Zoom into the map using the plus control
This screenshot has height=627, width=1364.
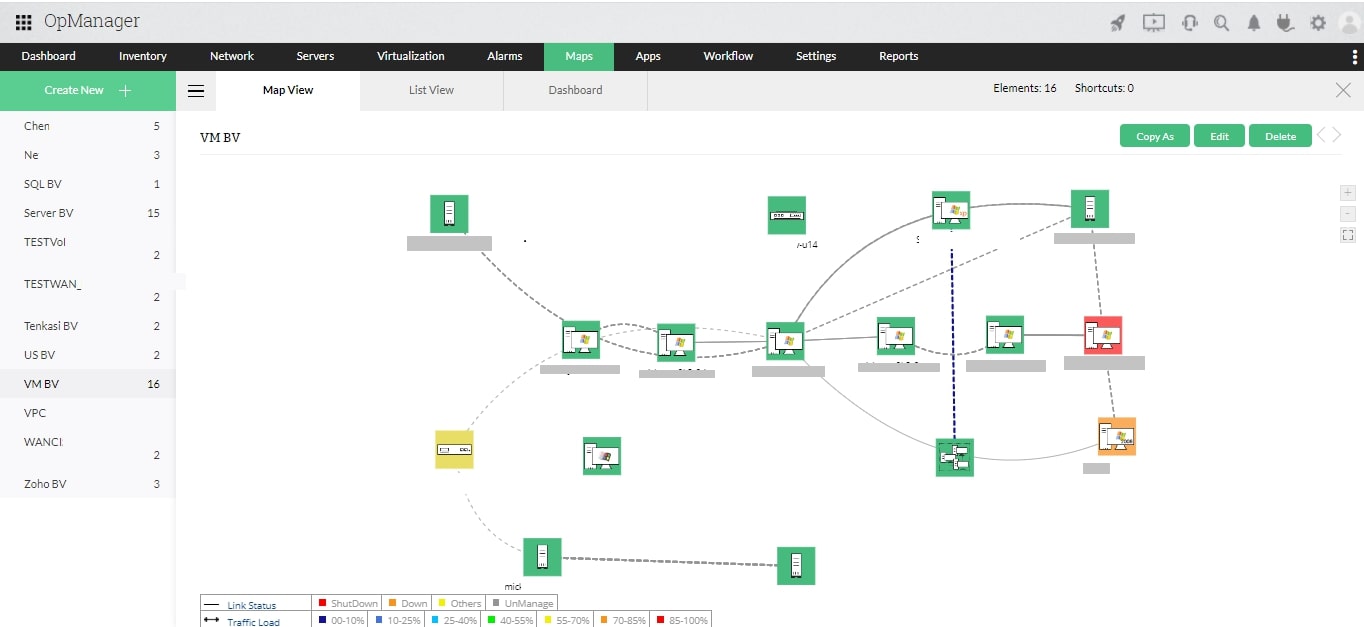(x=1348, y=192)
